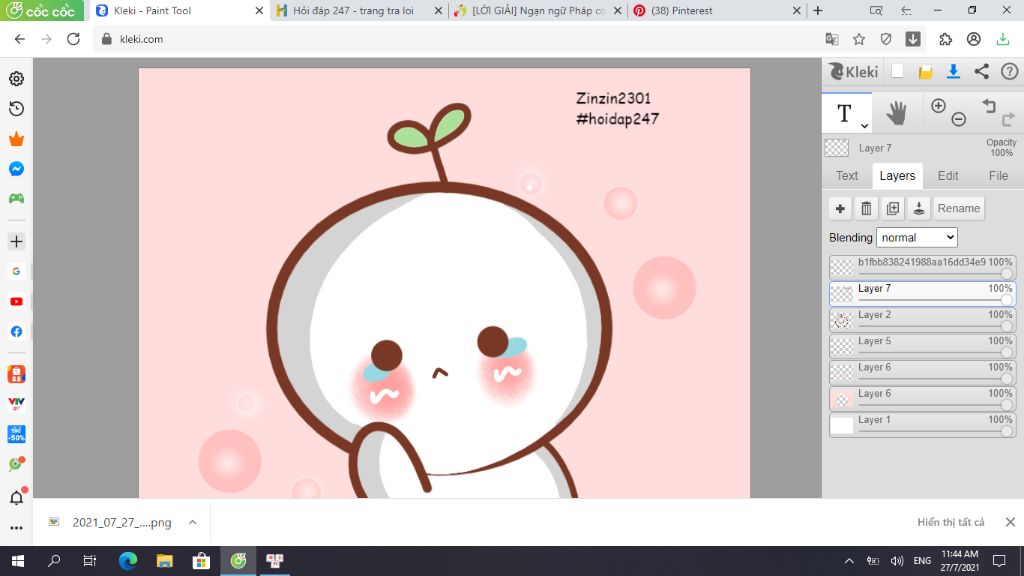This screenshot has width=1024, height=576.
Task: Open Messenger from the sidebar
Action: tap(16, 169)
